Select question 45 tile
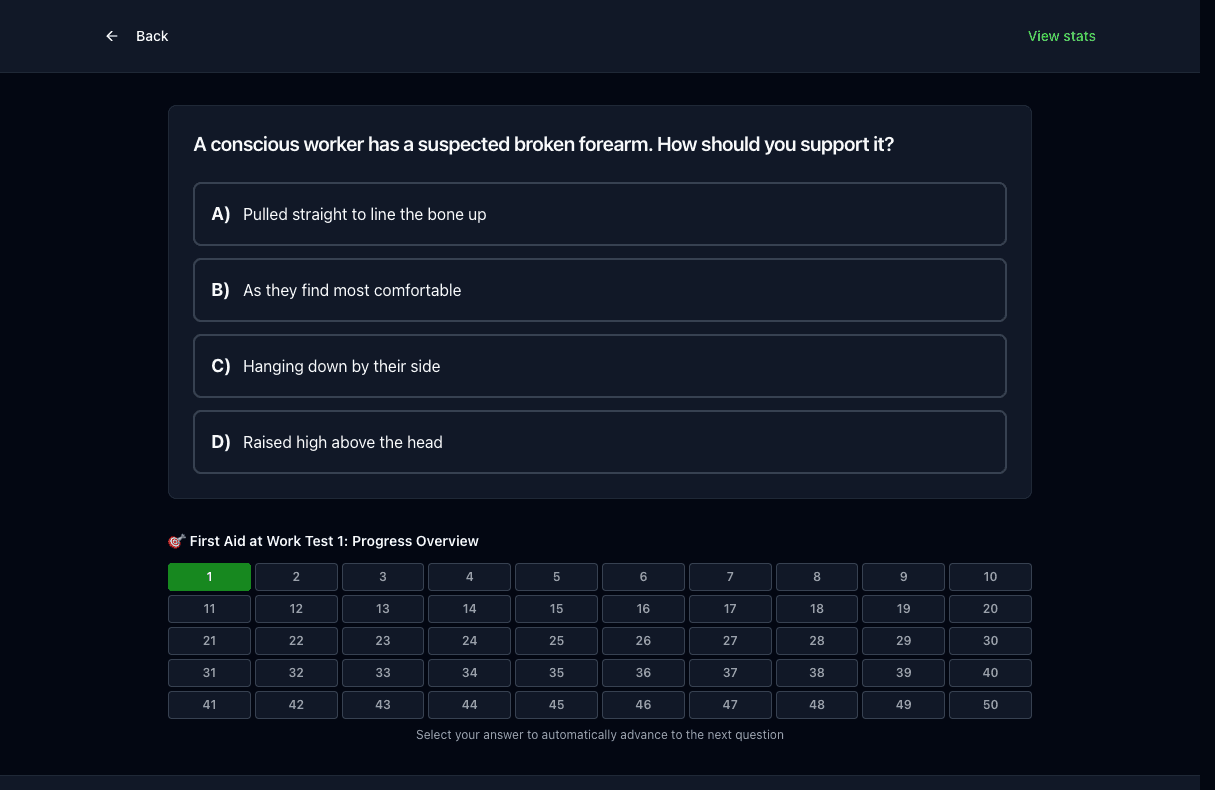The image size is (1215, 790). coord(556,705)
